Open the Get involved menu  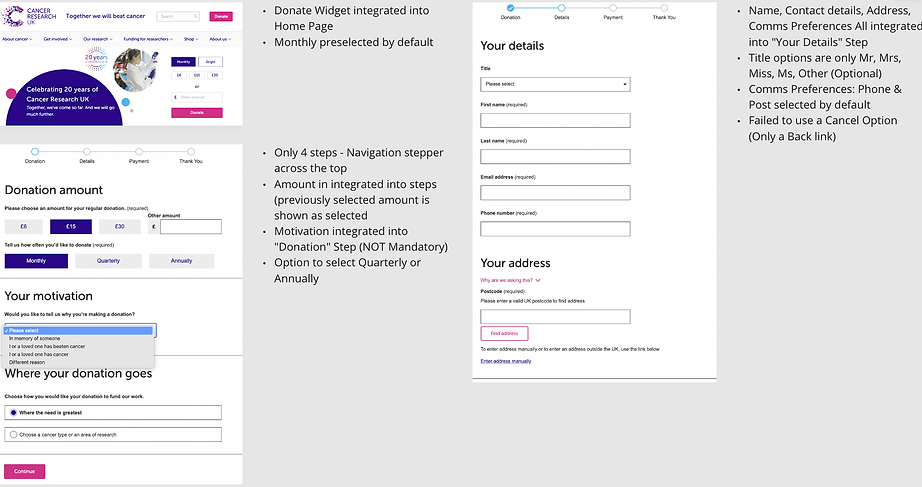[x=58, y=39]
